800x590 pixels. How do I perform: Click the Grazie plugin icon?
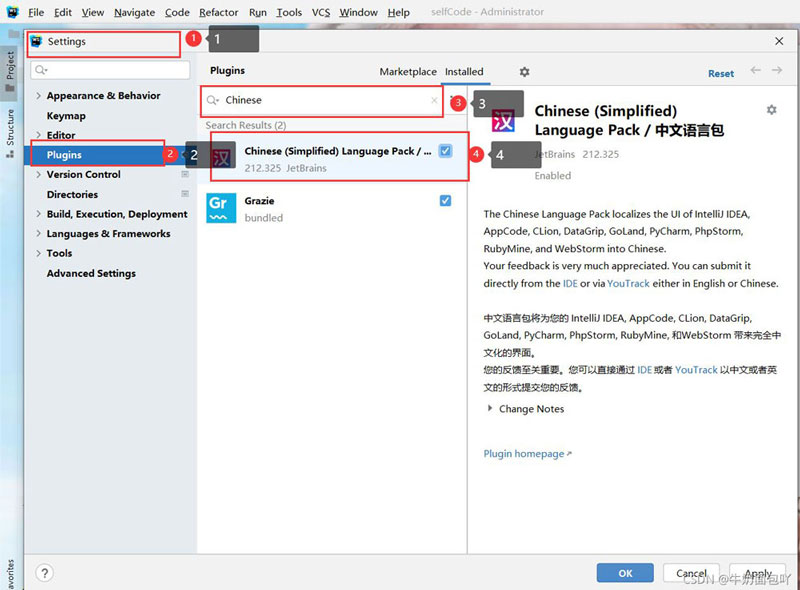tap(222, 208)
